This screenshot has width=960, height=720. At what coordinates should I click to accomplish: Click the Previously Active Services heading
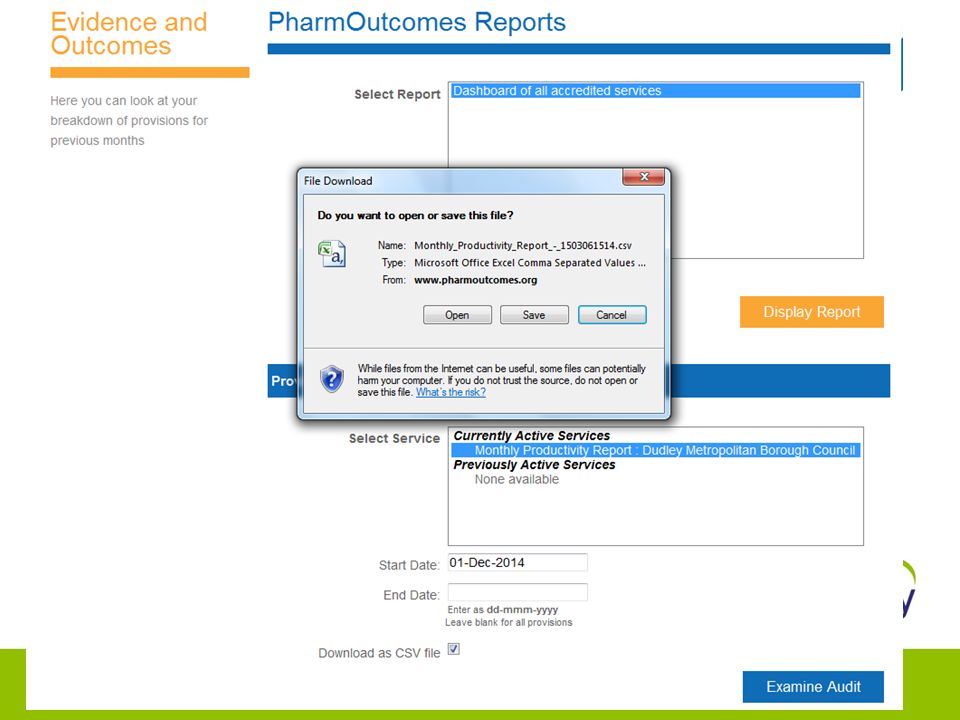click(534, 465)
